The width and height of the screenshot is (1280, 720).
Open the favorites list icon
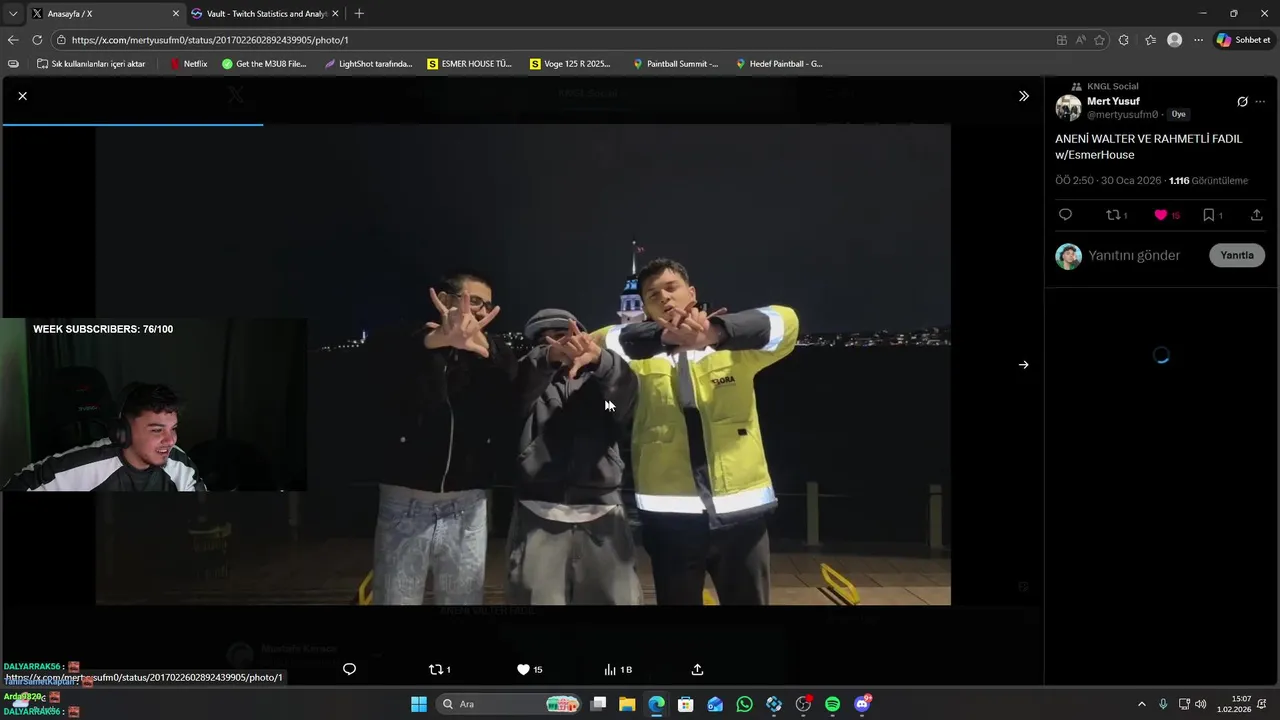[1150, 40]
